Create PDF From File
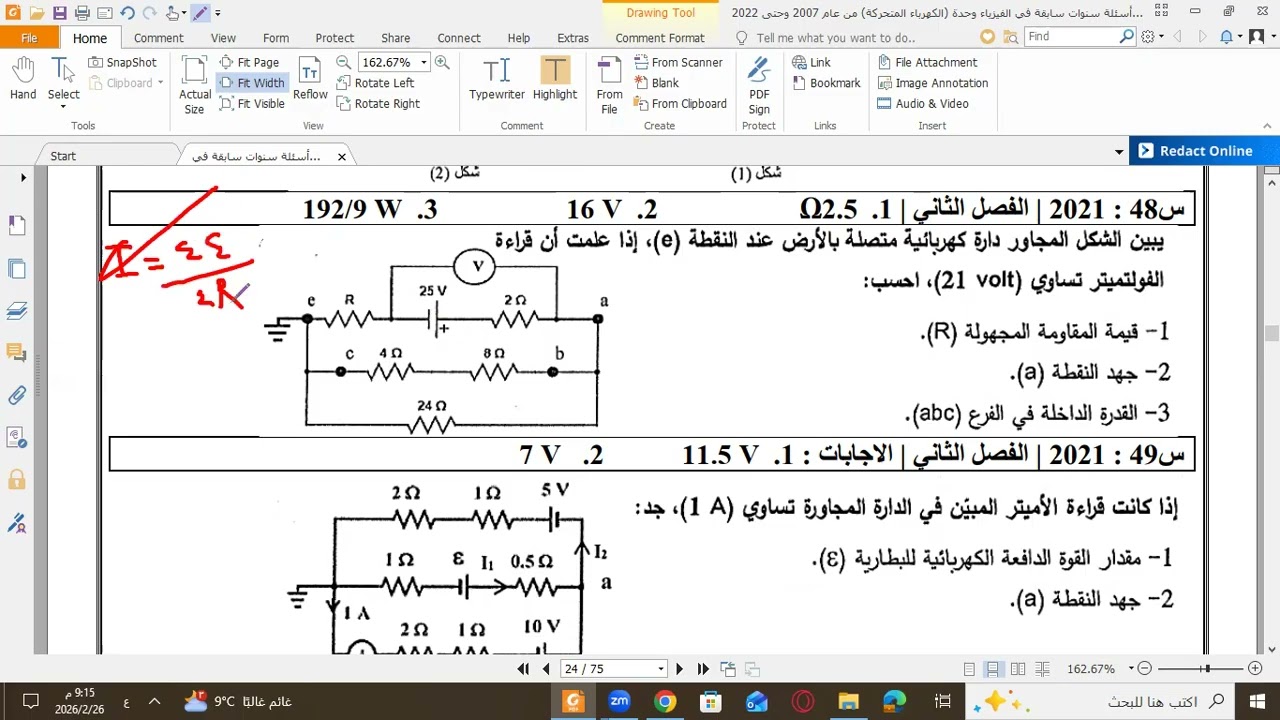The height and width of the screenshot is (720, 1280). (610, 85)
